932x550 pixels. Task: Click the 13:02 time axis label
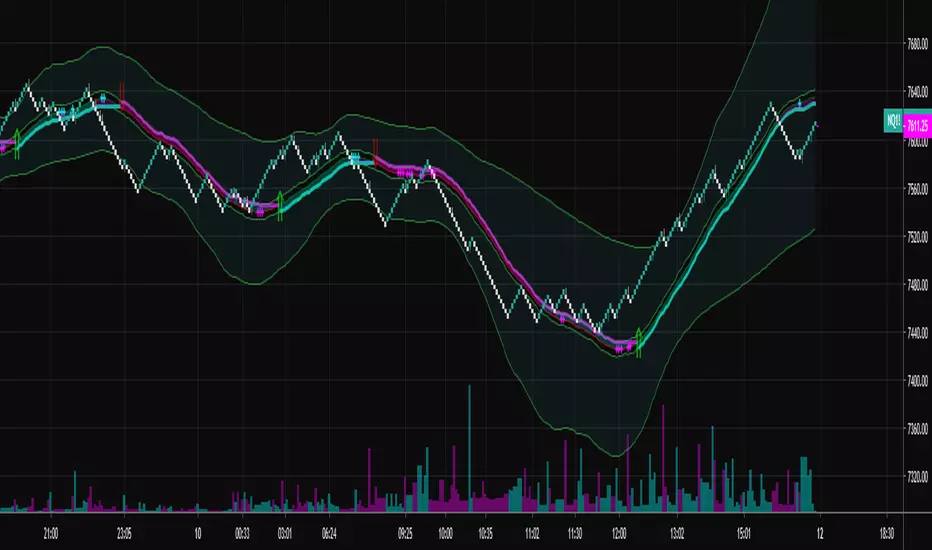point(677,533)
